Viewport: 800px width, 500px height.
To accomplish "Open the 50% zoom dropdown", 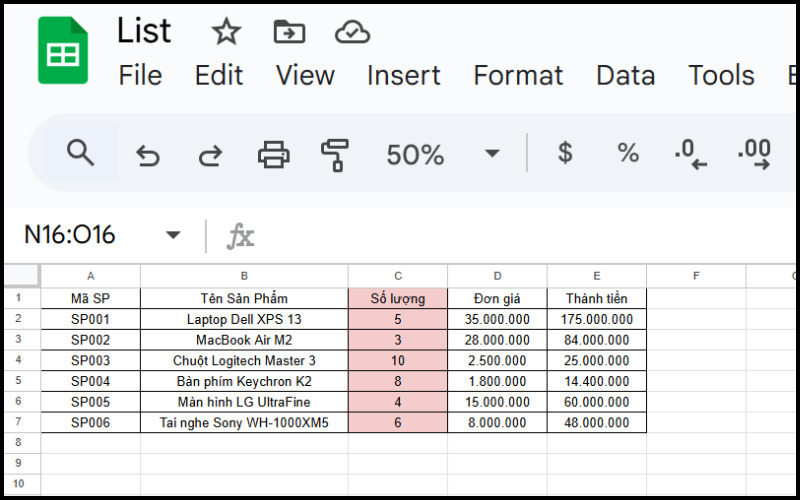I will tap(491, 154).
